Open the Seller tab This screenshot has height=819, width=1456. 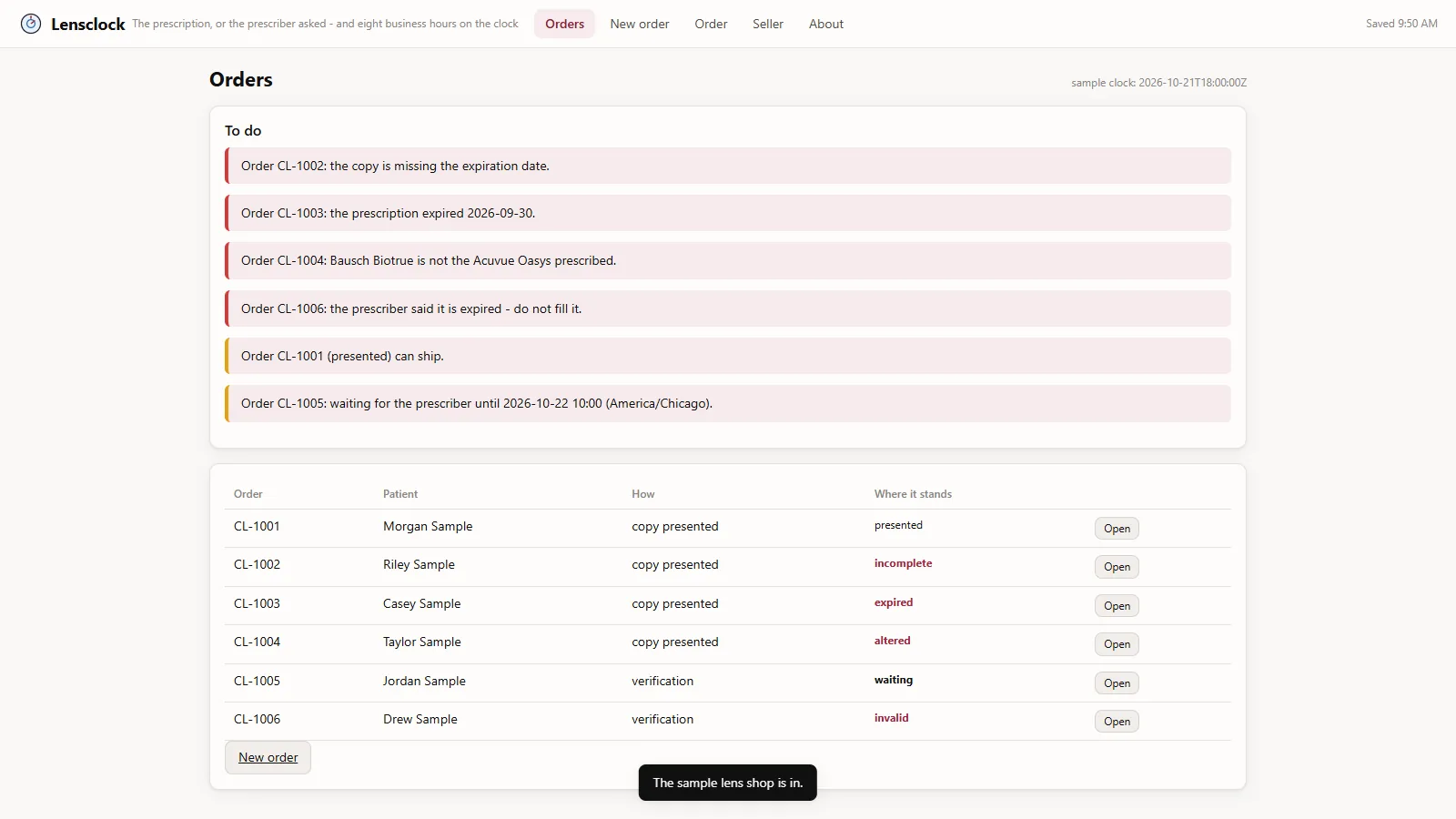tap(768, 24)
